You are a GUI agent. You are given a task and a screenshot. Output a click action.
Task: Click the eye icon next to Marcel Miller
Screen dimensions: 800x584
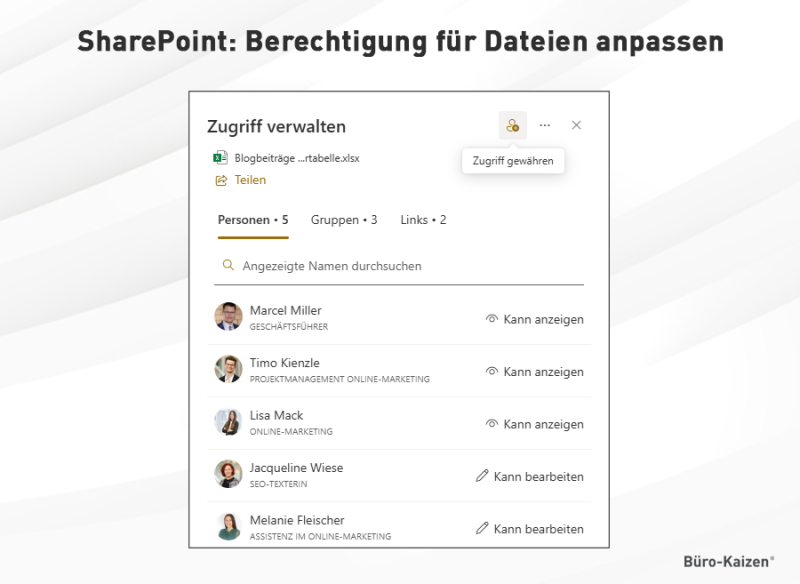click(x=491, y=318)
